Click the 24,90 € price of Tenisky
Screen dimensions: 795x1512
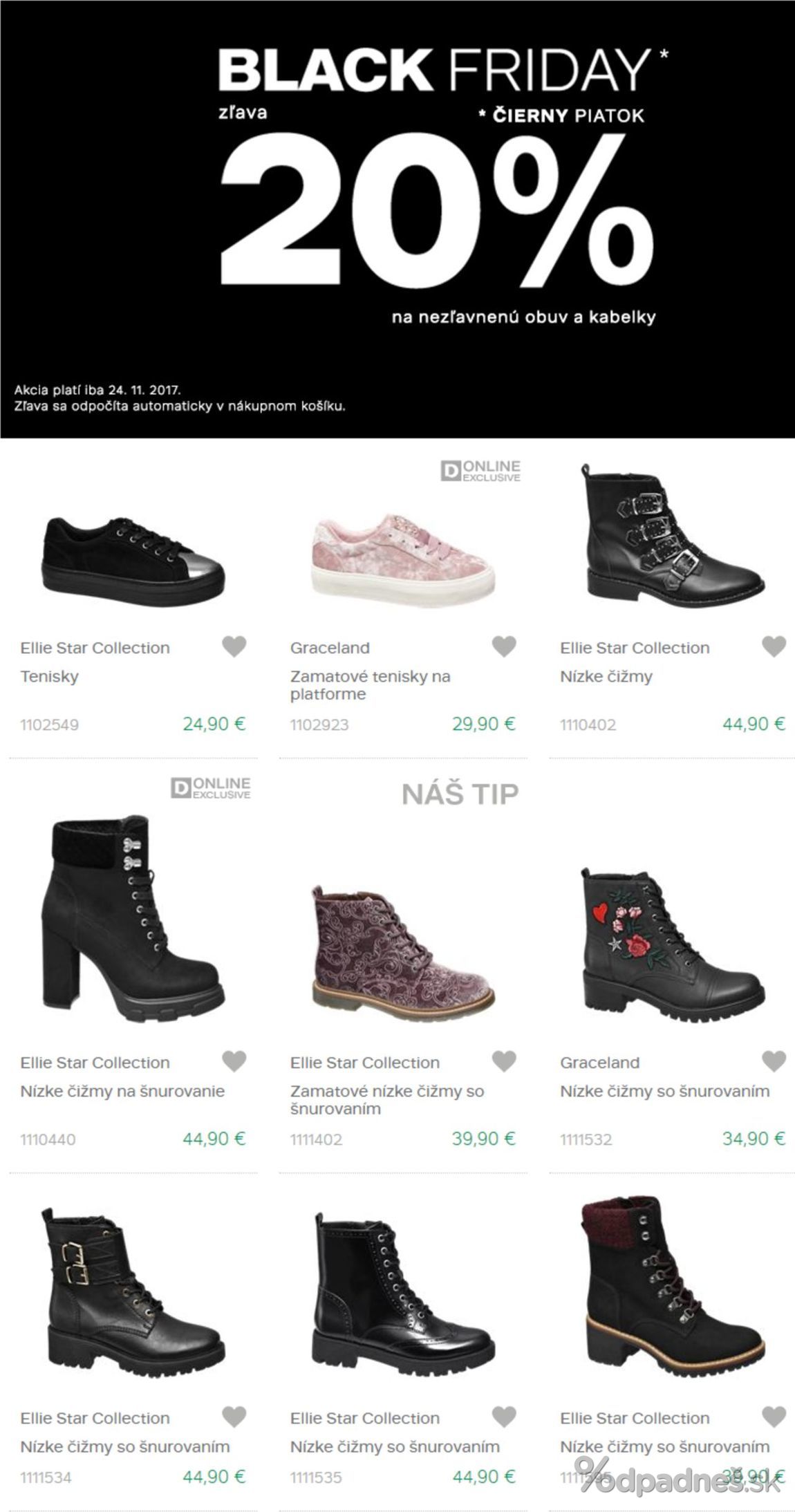[214, 724]
